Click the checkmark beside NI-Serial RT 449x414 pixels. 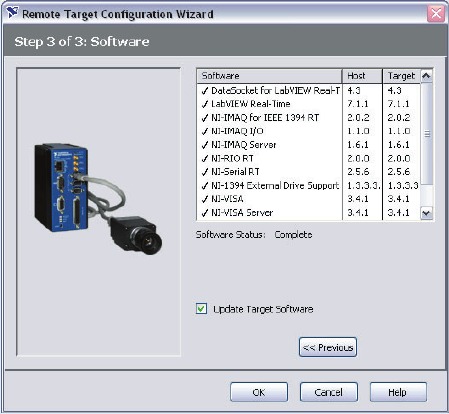[205, 172]
